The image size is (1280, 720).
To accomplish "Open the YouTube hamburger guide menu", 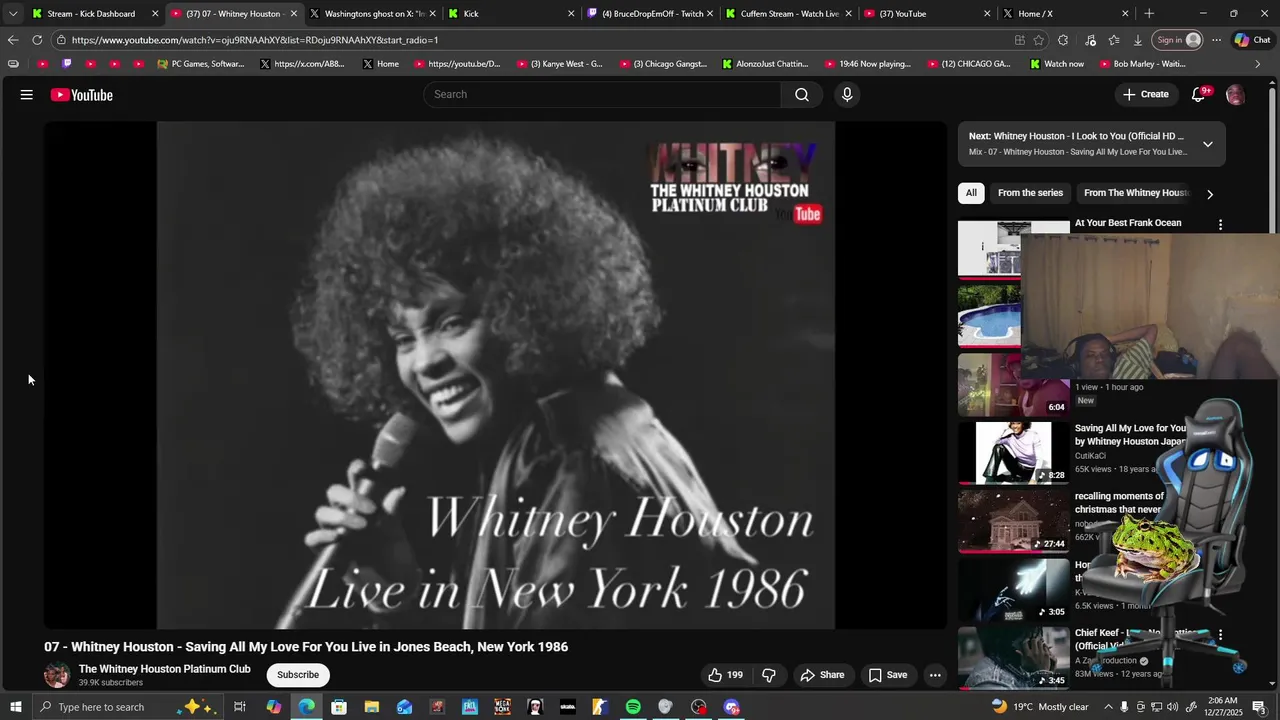I will pyautogui.click(x=26, y=95).
